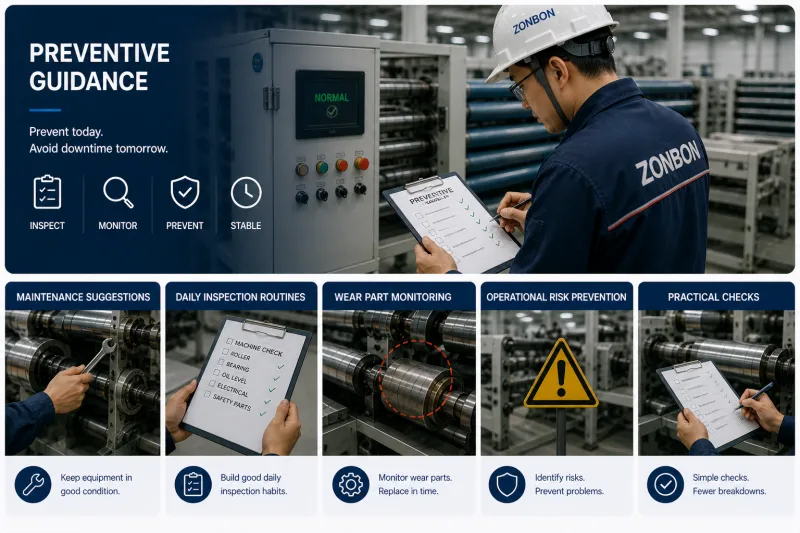Click the MONITOR label
The height and width of the screenshot is (533, 800).
pyautogui.click(x=118, y=225)
